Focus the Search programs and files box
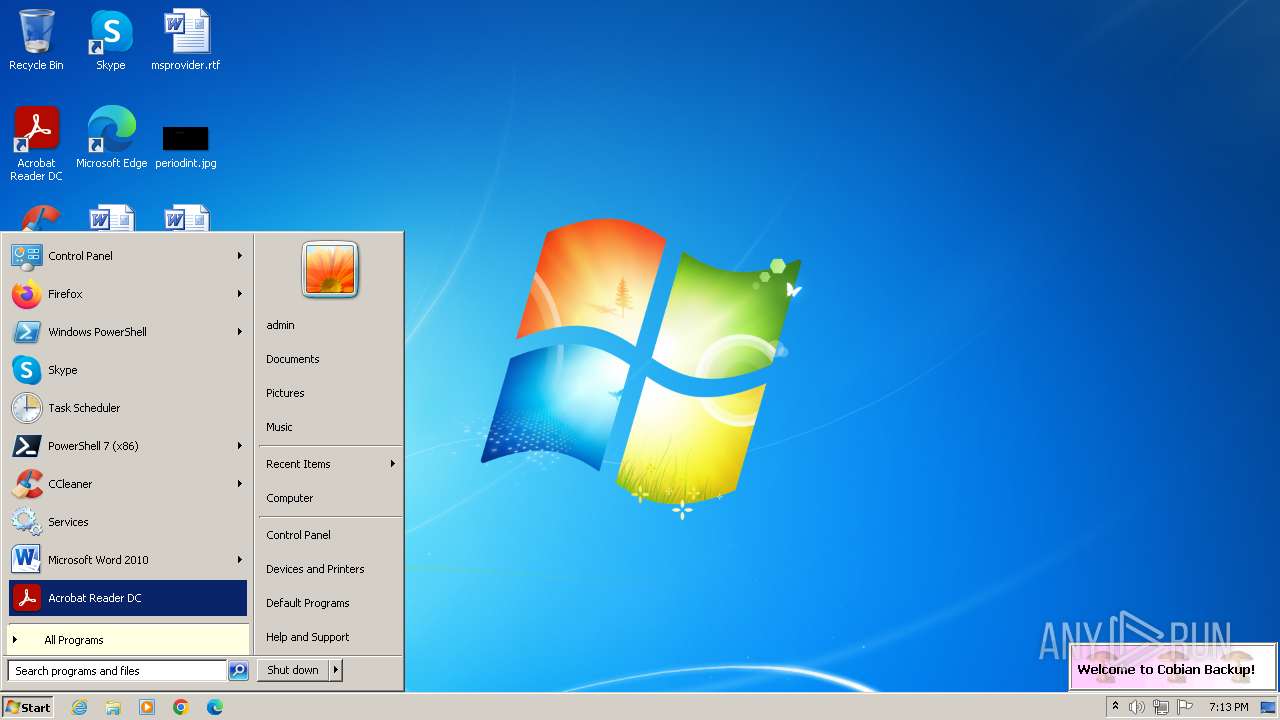 117,671
